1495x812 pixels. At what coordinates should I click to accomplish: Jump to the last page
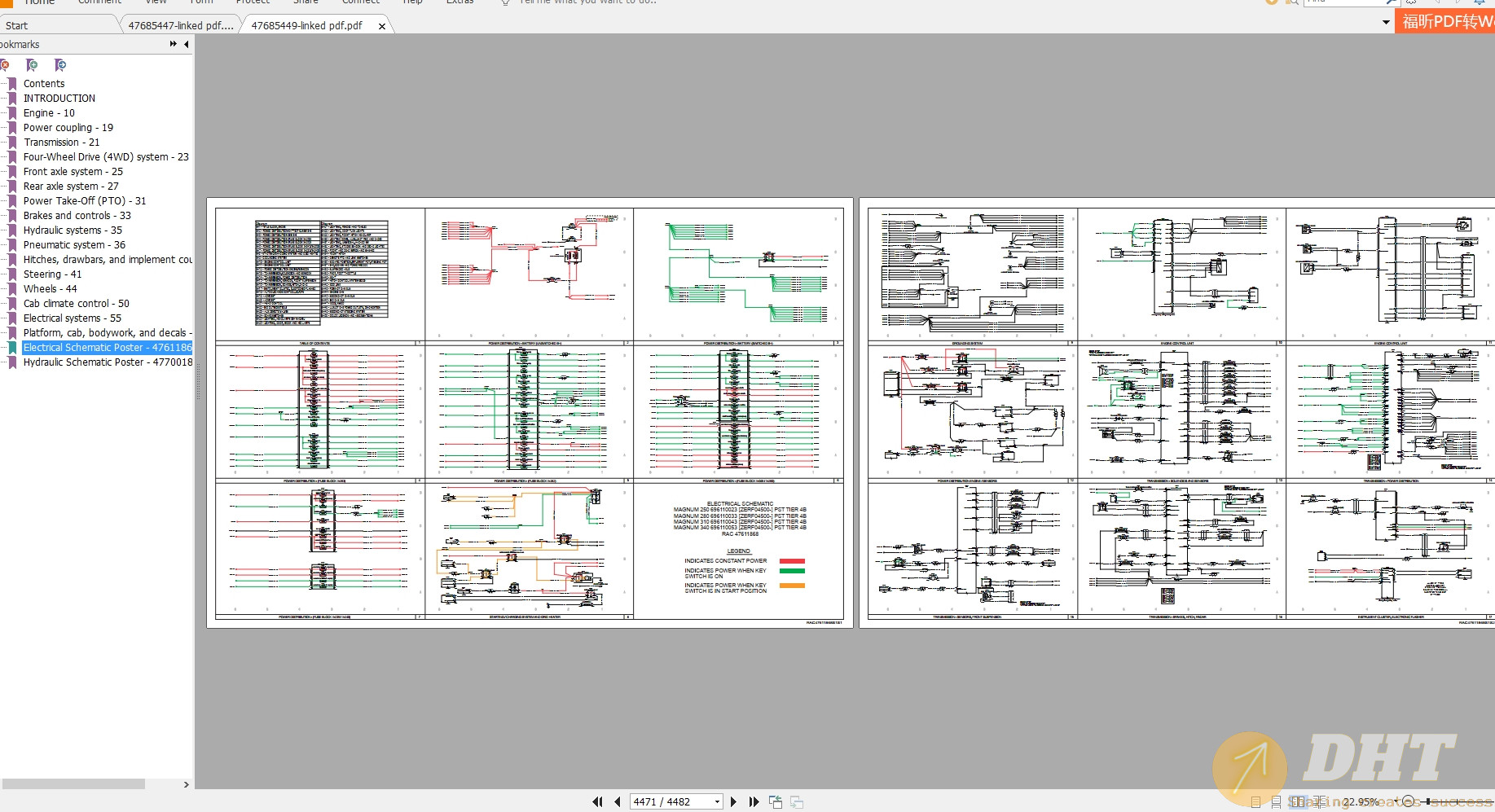tap(754, 802)
